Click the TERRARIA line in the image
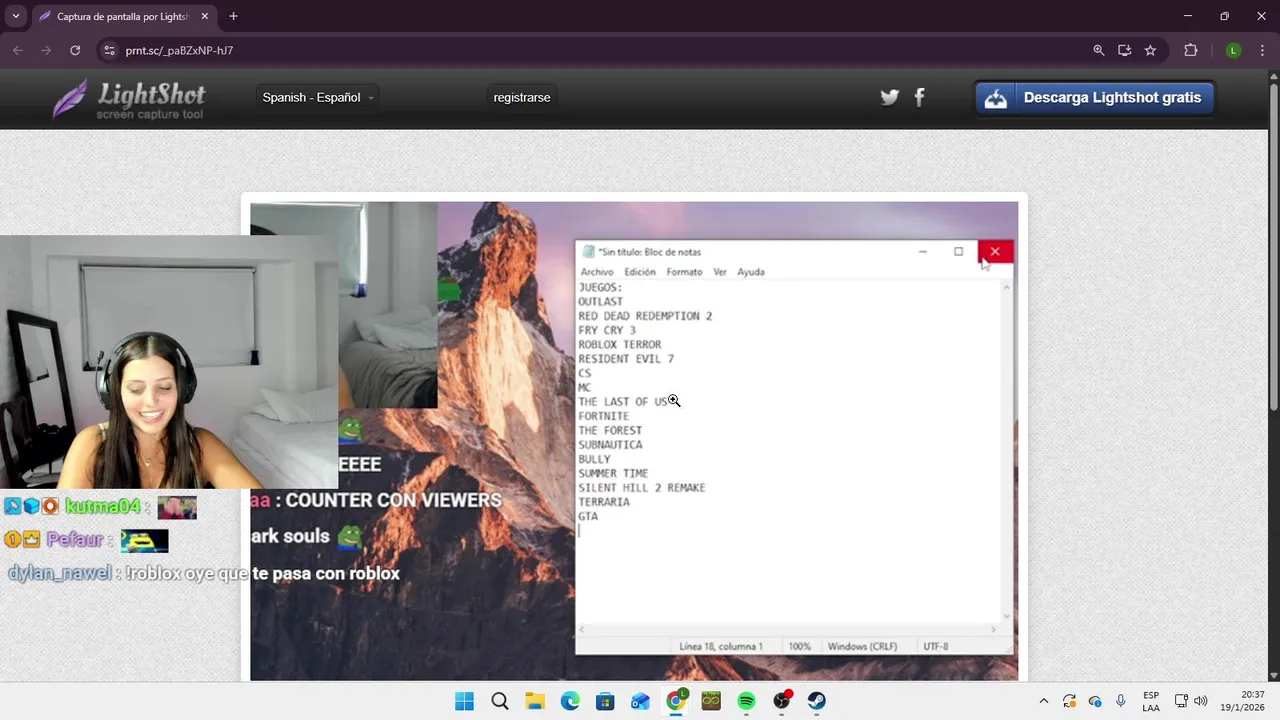This screenshot has height=720, width=1280. (x=604, y=502)
